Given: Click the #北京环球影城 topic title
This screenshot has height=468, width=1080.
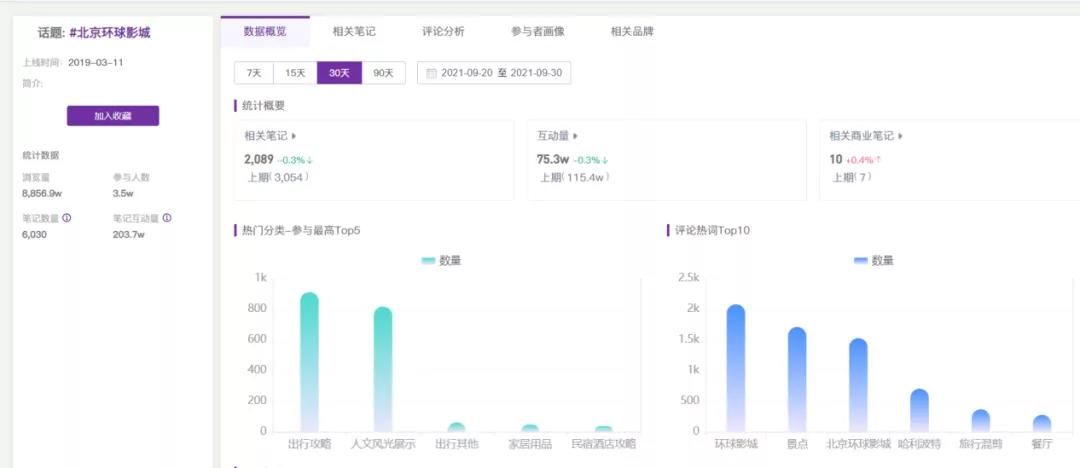Looking at the screenshot, I should click(x=110, y=32).
